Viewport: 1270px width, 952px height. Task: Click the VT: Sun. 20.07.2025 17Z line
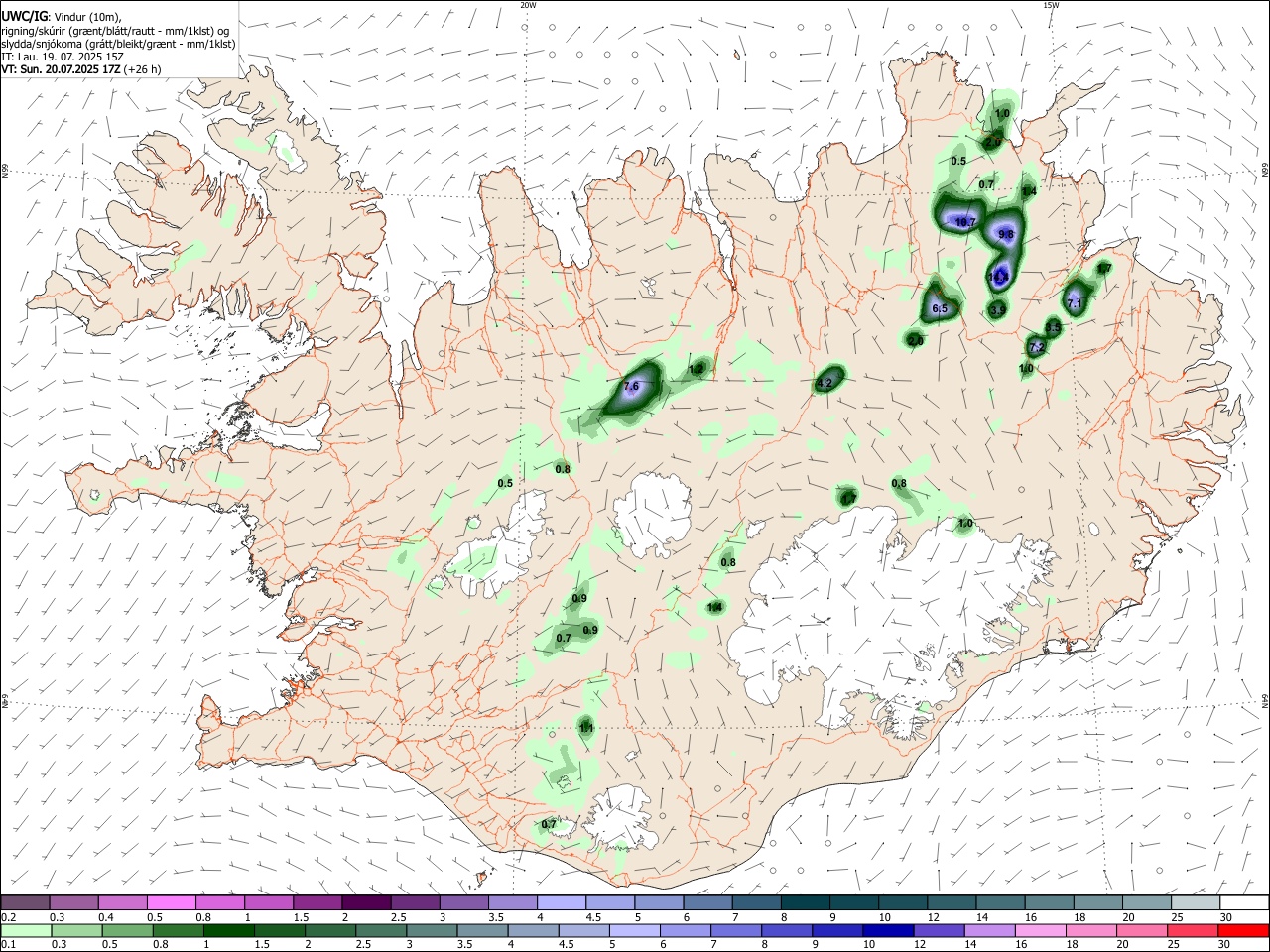click(x=62, y=69)
